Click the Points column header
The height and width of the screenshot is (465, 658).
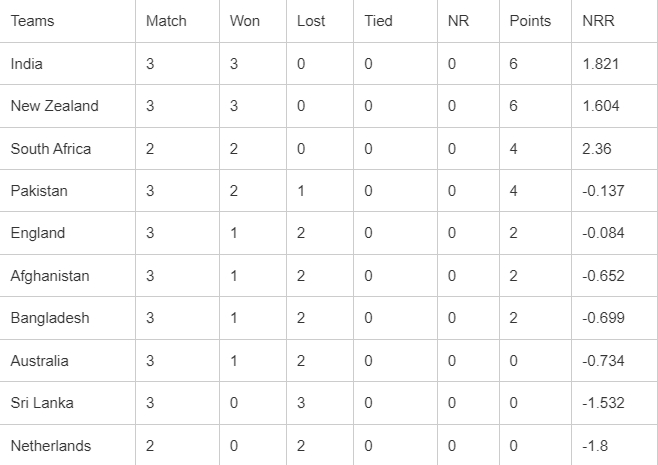tap(530, 21)
